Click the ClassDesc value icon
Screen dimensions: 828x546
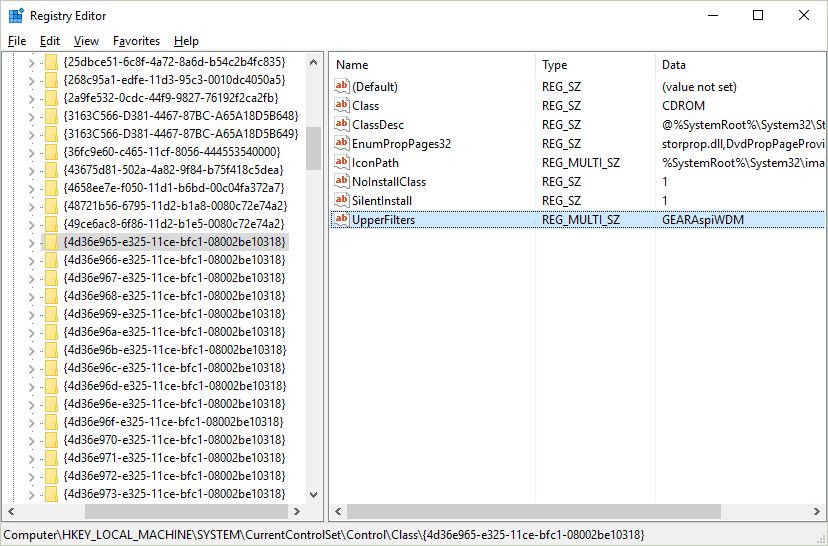(342, 125)
